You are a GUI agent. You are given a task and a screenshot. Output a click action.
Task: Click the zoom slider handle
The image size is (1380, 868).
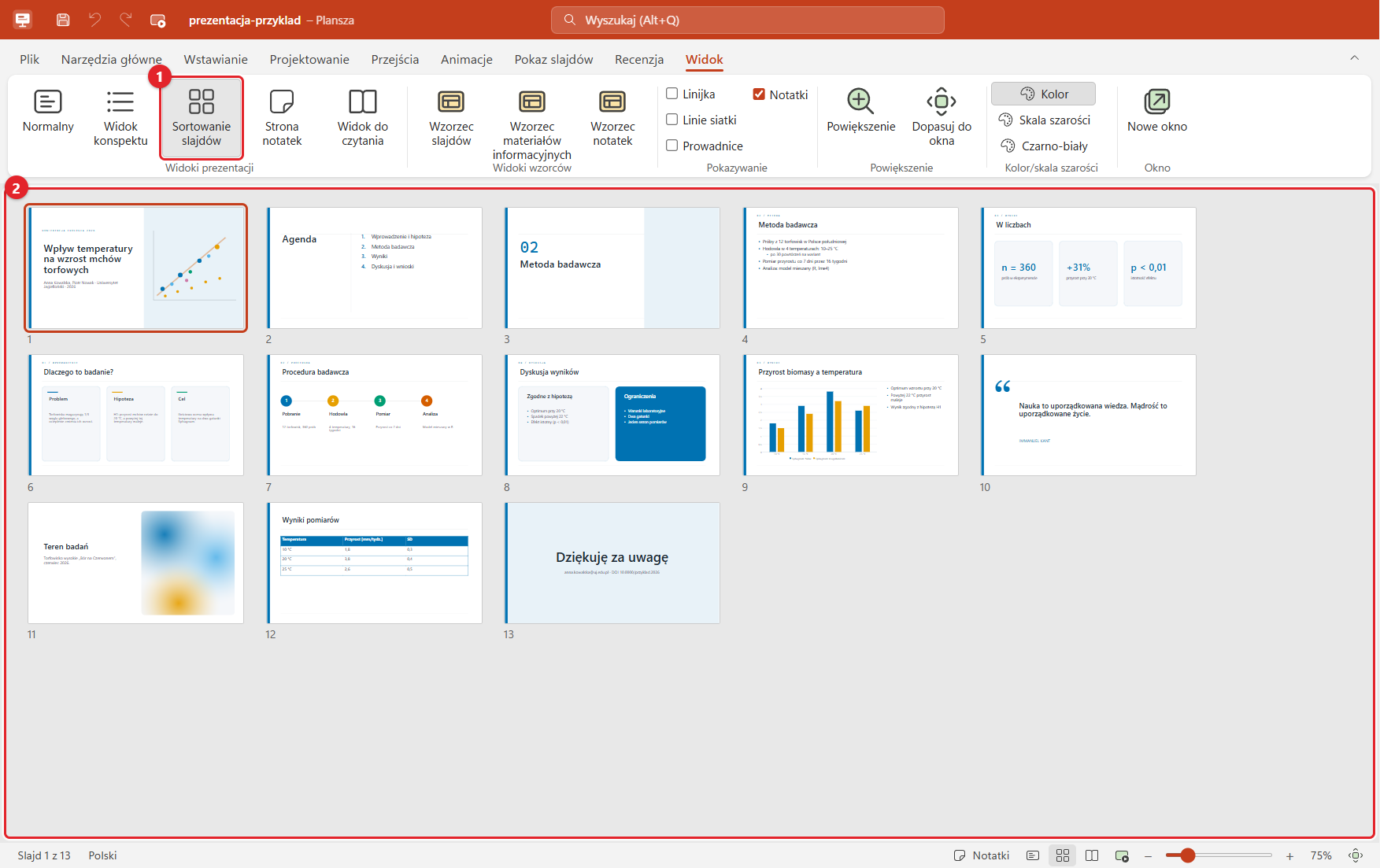(x=1188, y=855)
